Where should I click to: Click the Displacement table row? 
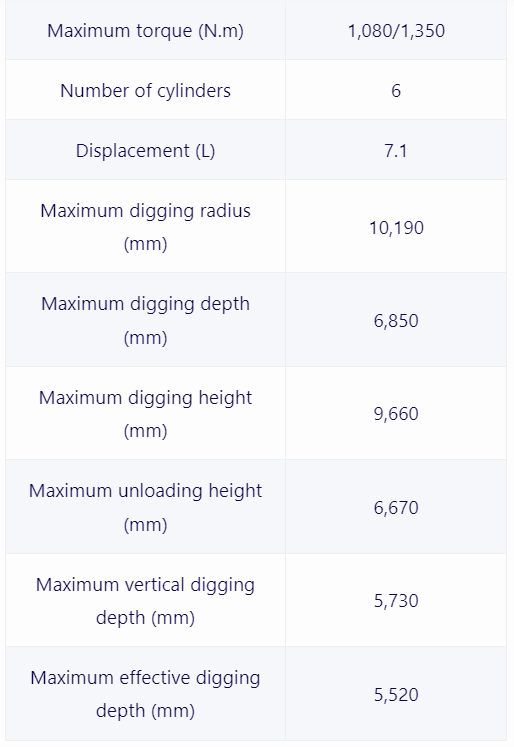coord(256,150)
